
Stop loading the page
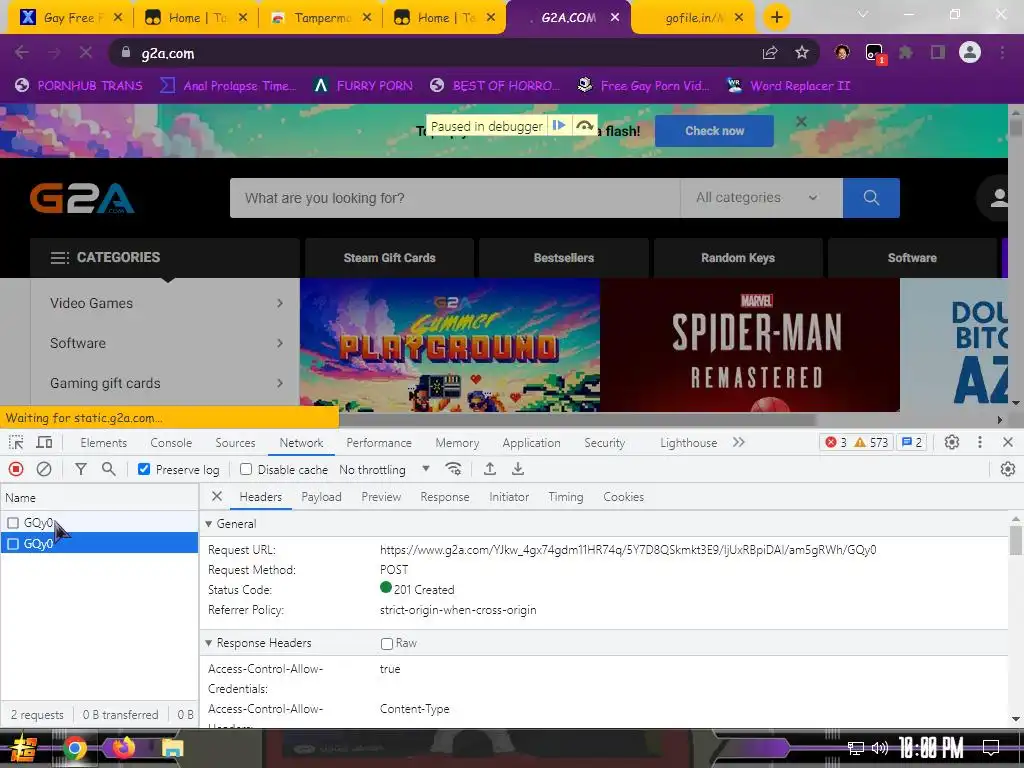(x=86, y=53)
